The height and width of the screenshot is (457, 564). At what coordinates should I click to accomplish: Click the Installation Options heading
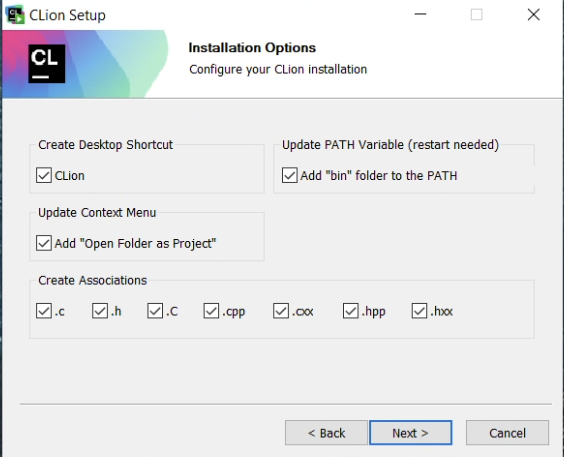(x=252, y=47)
